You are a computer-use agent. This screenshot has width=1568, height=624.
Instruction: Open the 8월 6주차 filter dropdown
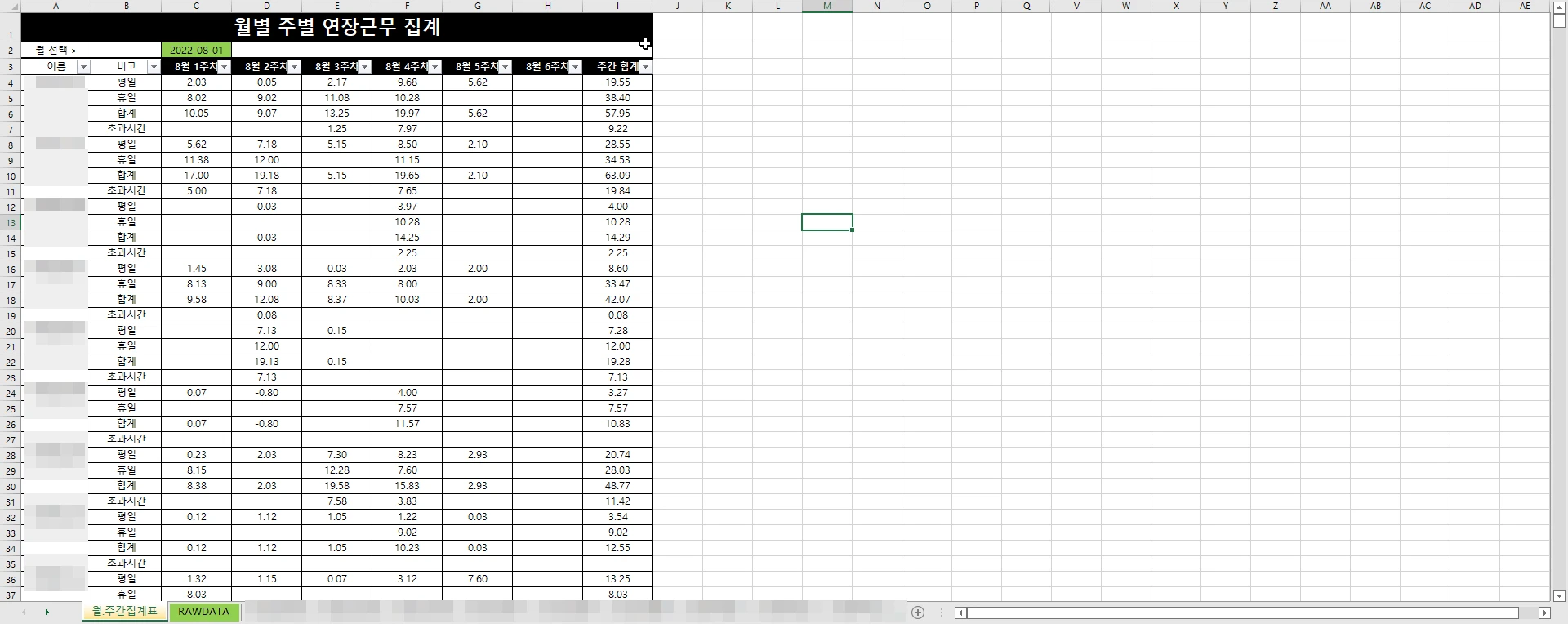coord(575,67)
